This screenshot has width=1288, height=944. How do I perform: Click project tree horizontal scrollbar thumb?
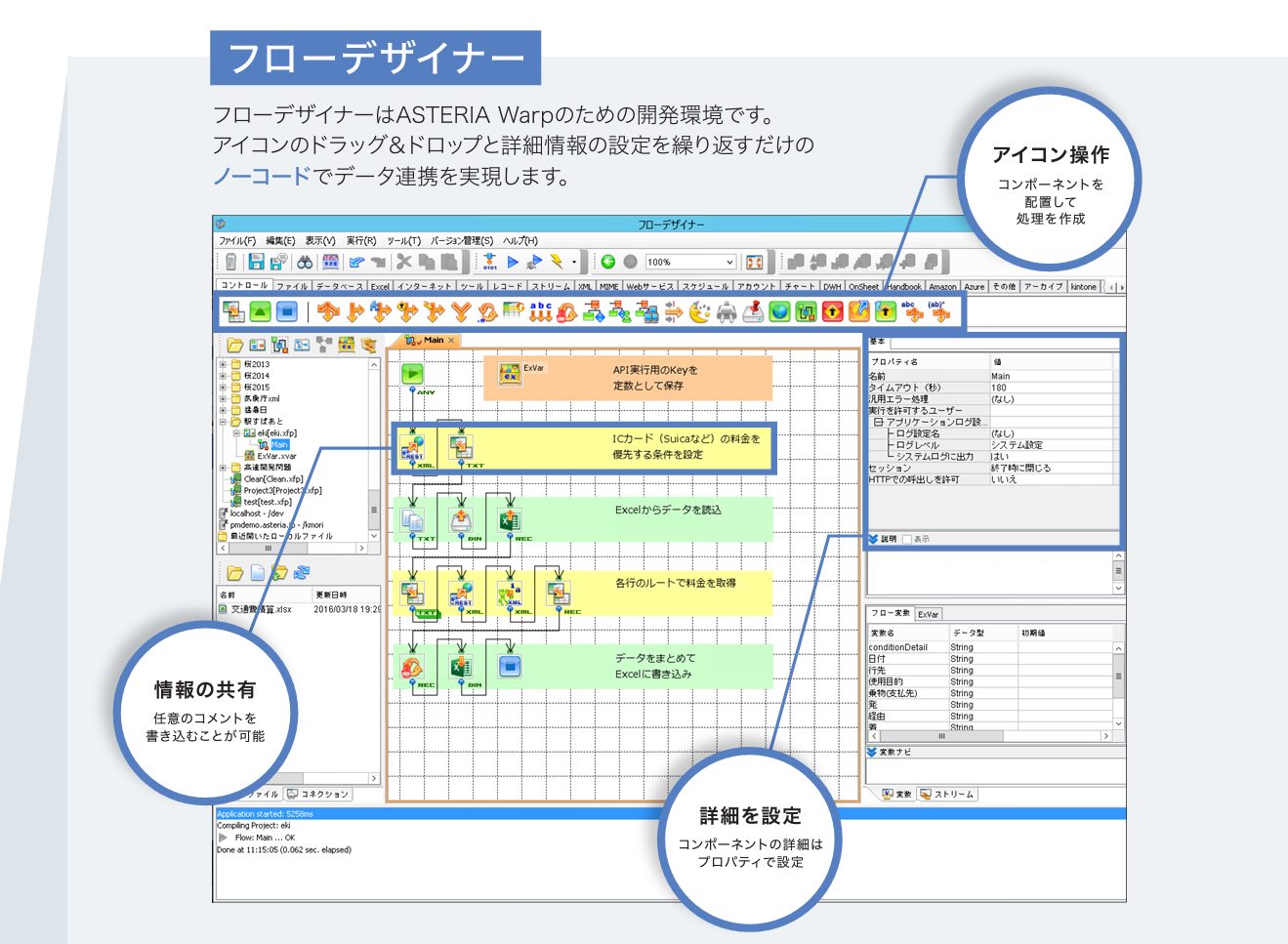[269, 549]
